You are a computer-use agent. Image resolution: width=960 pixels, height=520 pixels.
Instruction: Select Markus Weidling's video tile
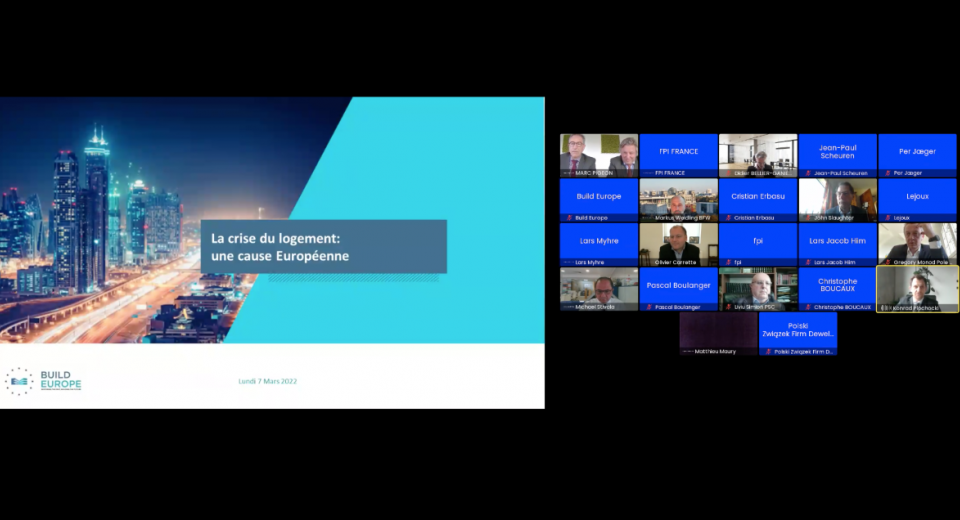[x=678, y=200]
